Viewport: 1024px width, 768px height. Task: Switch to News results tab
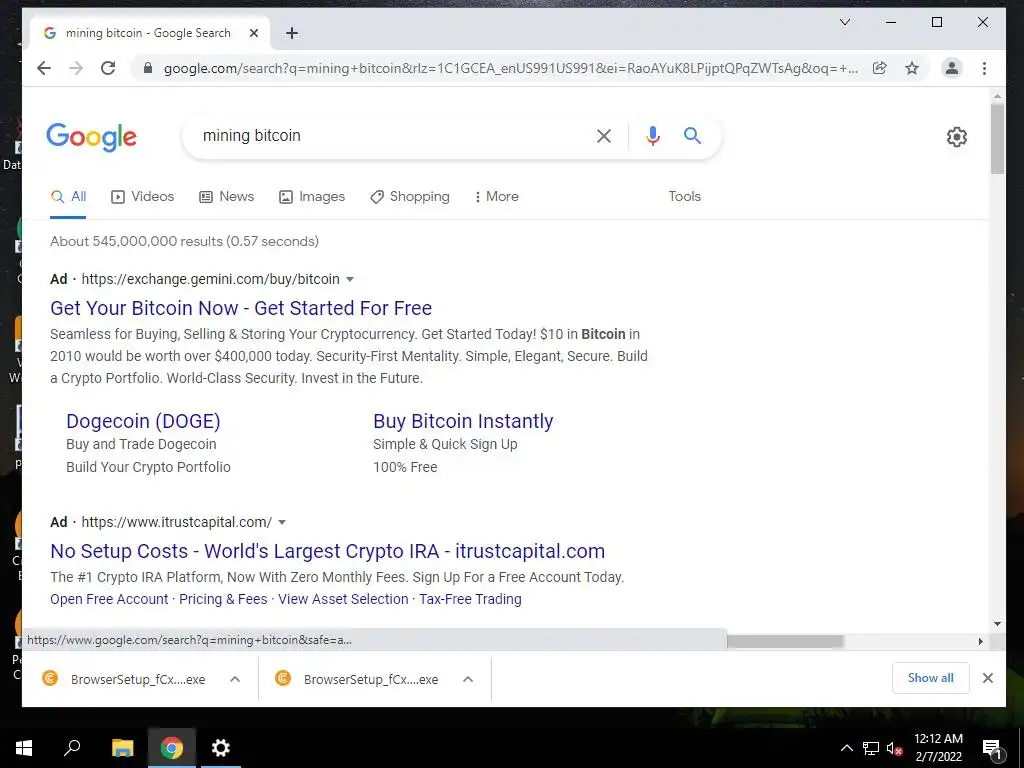[227, 197]
